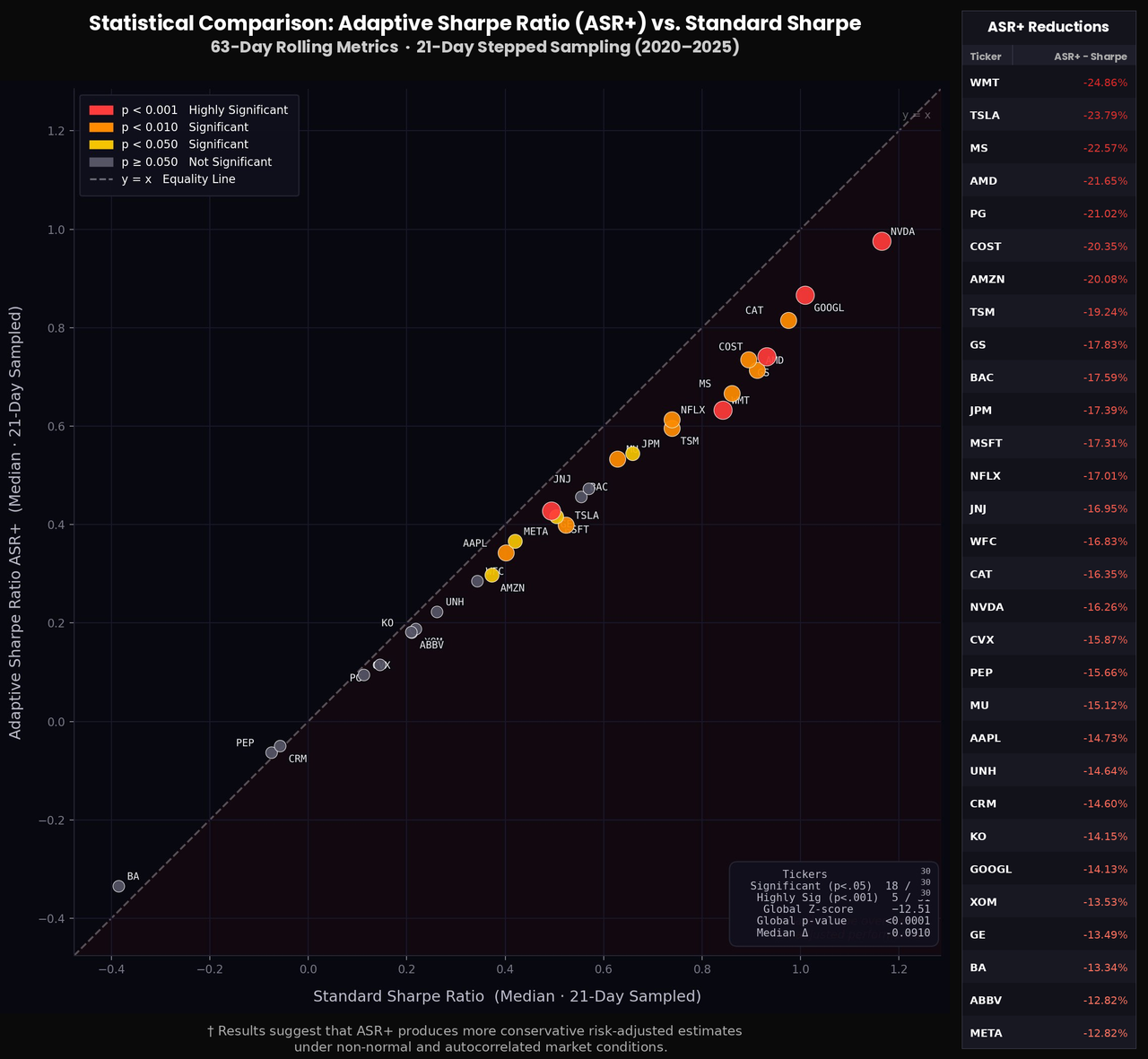Click the CRM data point on the scatter plot
This screenshot has height=1059, width=1148.
280,746
